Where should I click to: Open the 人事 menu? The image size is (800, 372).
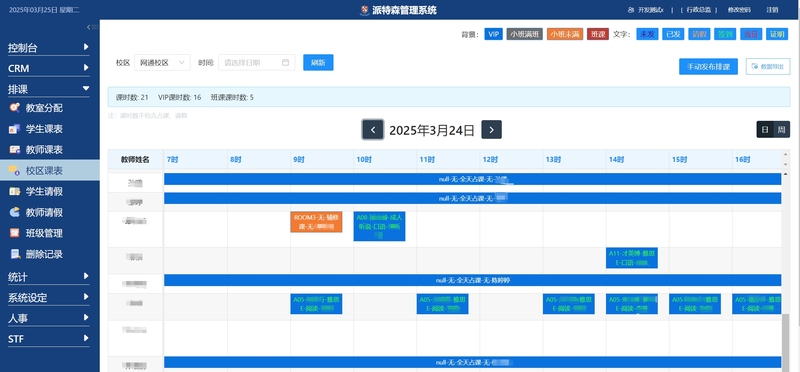[48, 318]
